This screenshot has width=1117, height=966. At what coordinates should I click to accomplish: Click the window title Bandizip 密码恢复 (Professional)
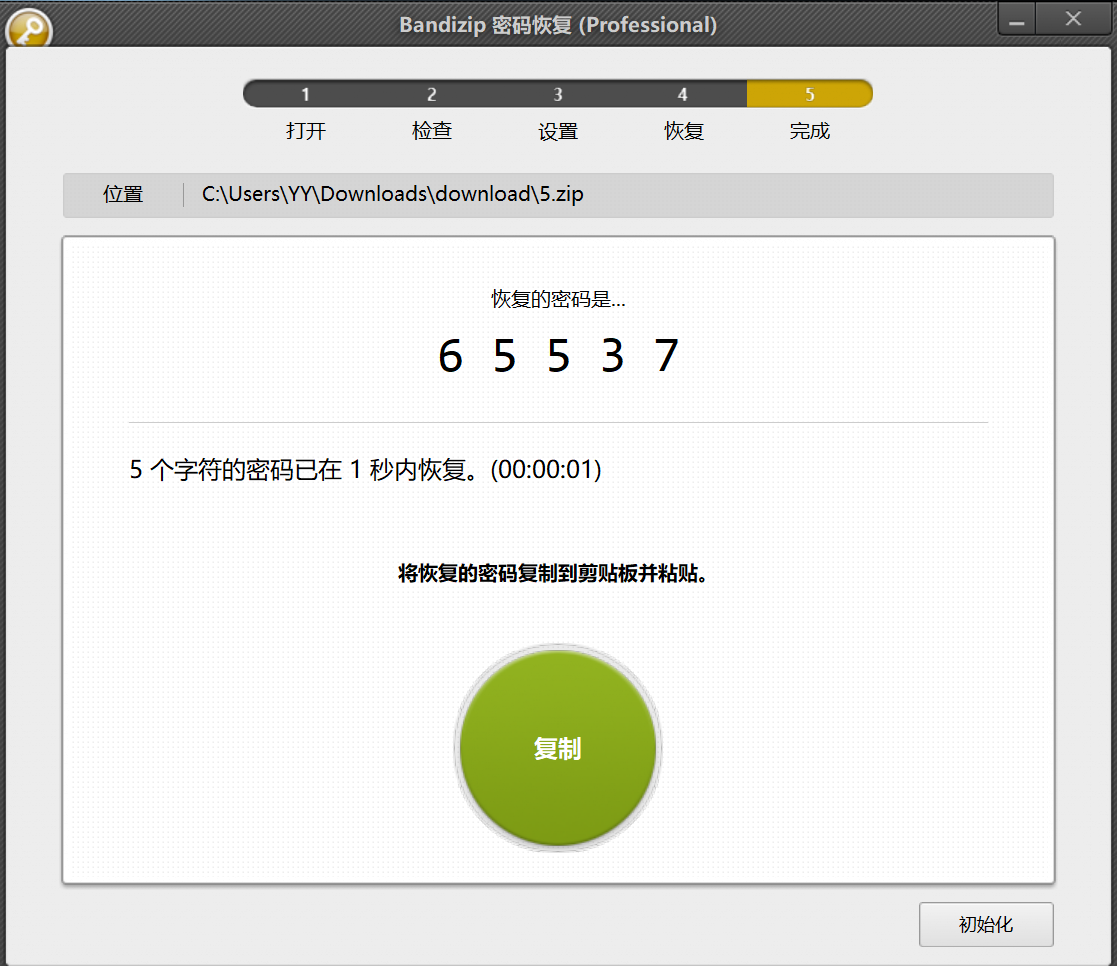[x=558, y=25]
